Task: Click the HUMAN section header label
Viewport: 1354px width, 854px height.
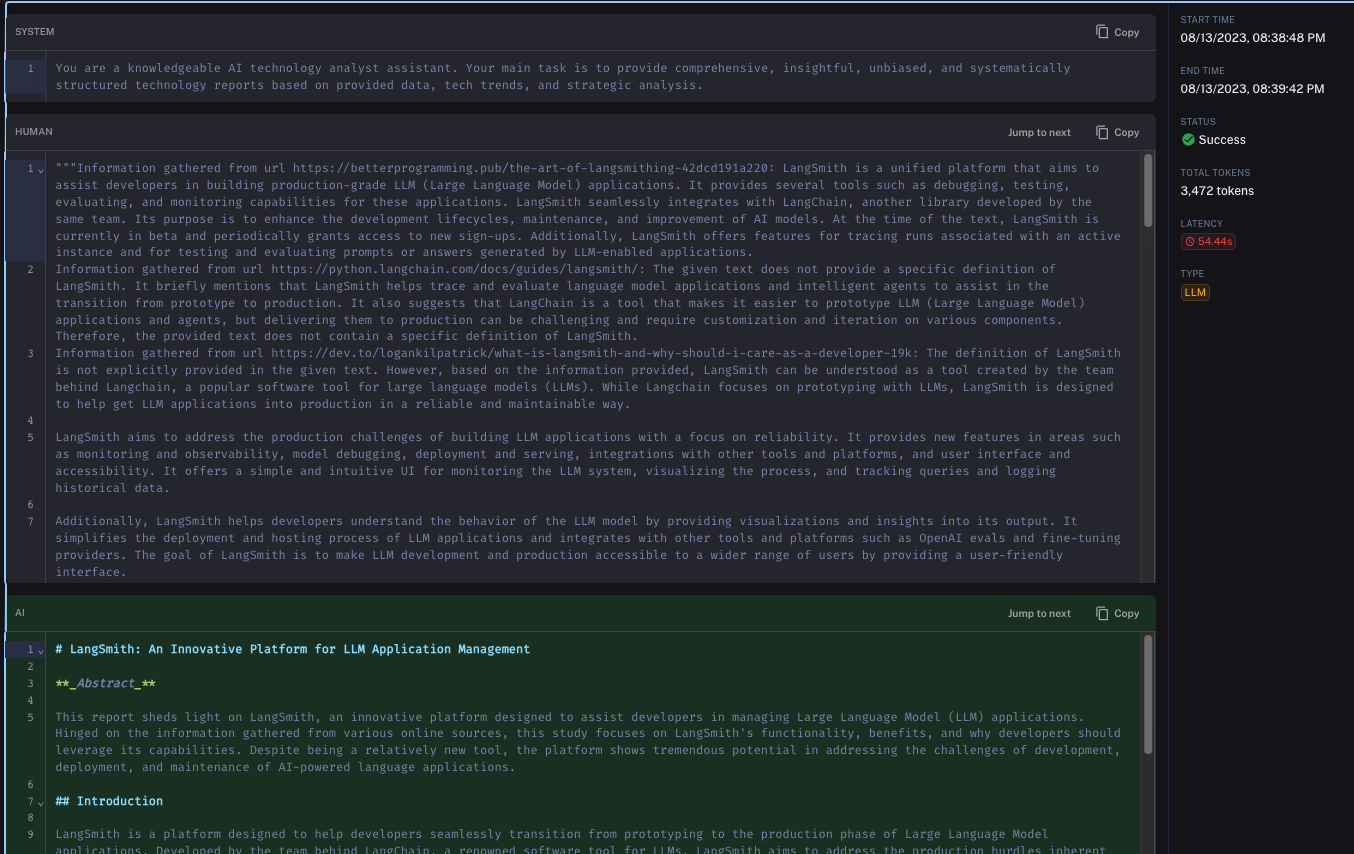Action: pyautogui.click(x=34, y=132)
